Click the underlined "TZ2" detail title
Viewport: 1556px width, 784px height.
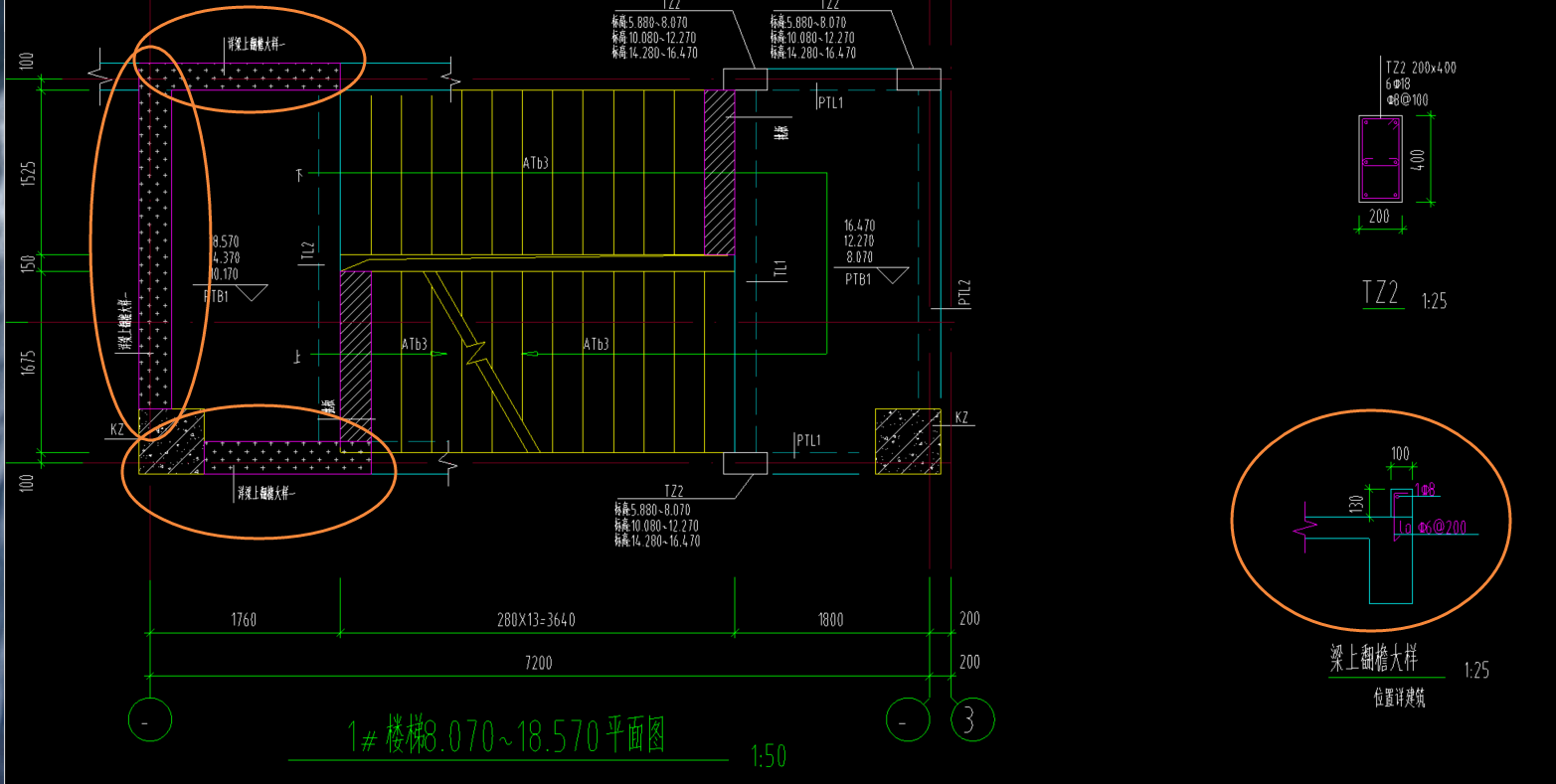1381,292
